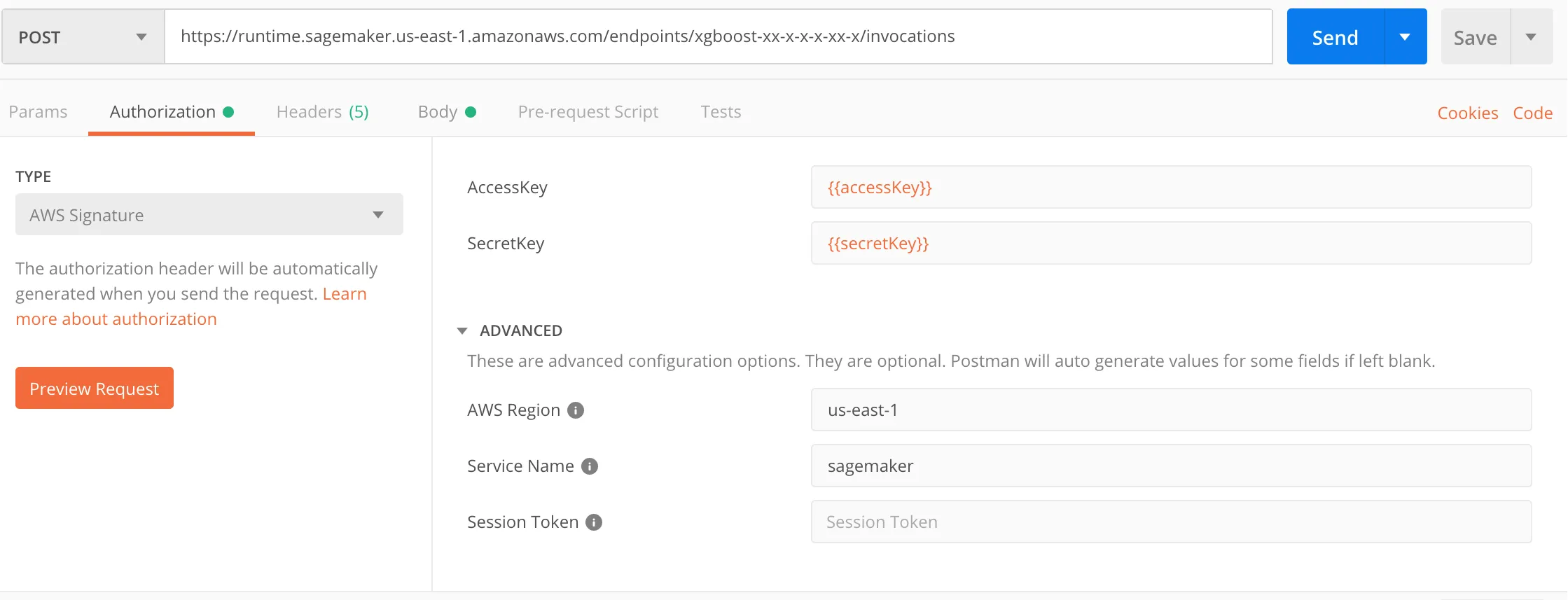Click the Save button
Viewport: 1568px width, 600px height.
click(x=1475, y=37)
